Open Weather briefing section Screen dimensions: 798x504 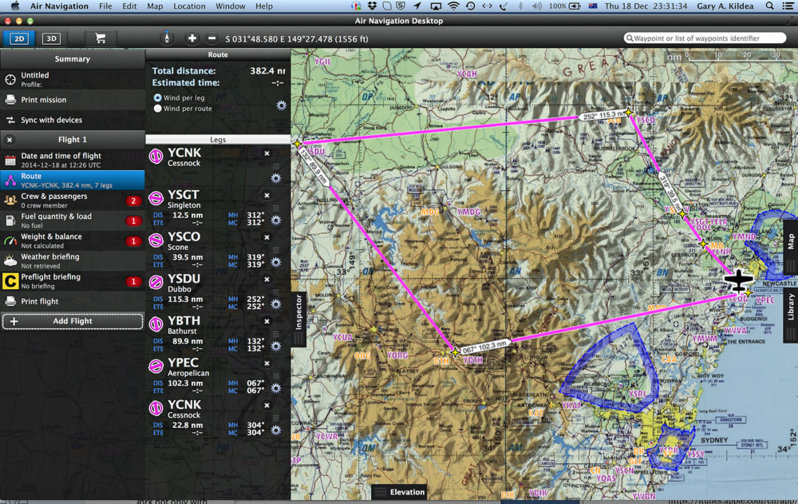click(72, 261)
